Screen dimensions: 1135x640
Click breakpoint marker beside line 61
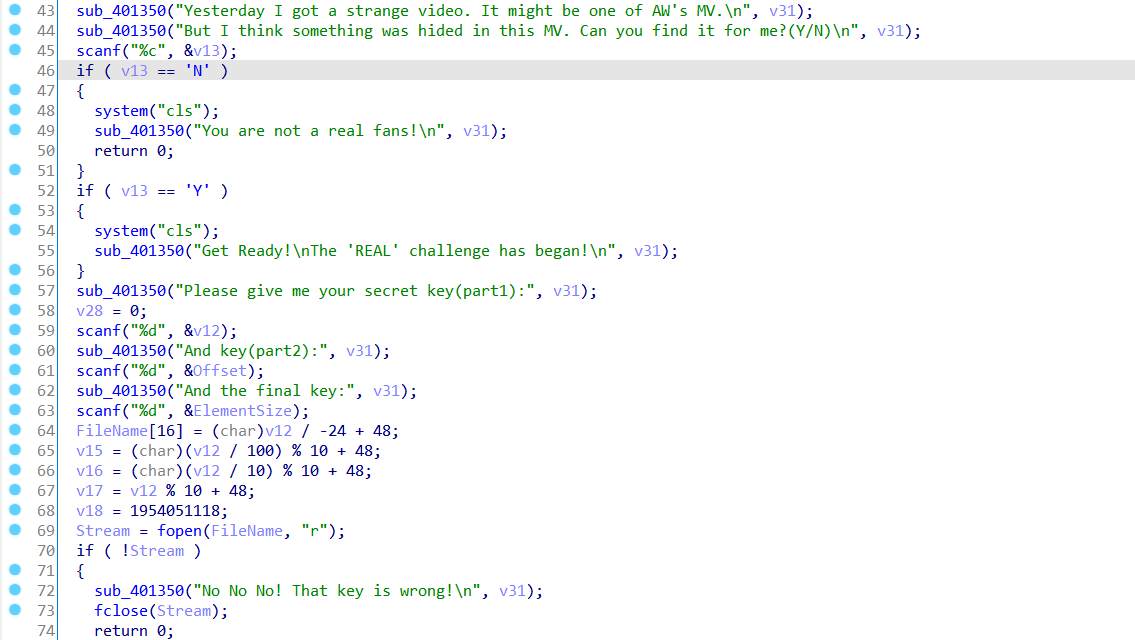(x=14, y=370)
